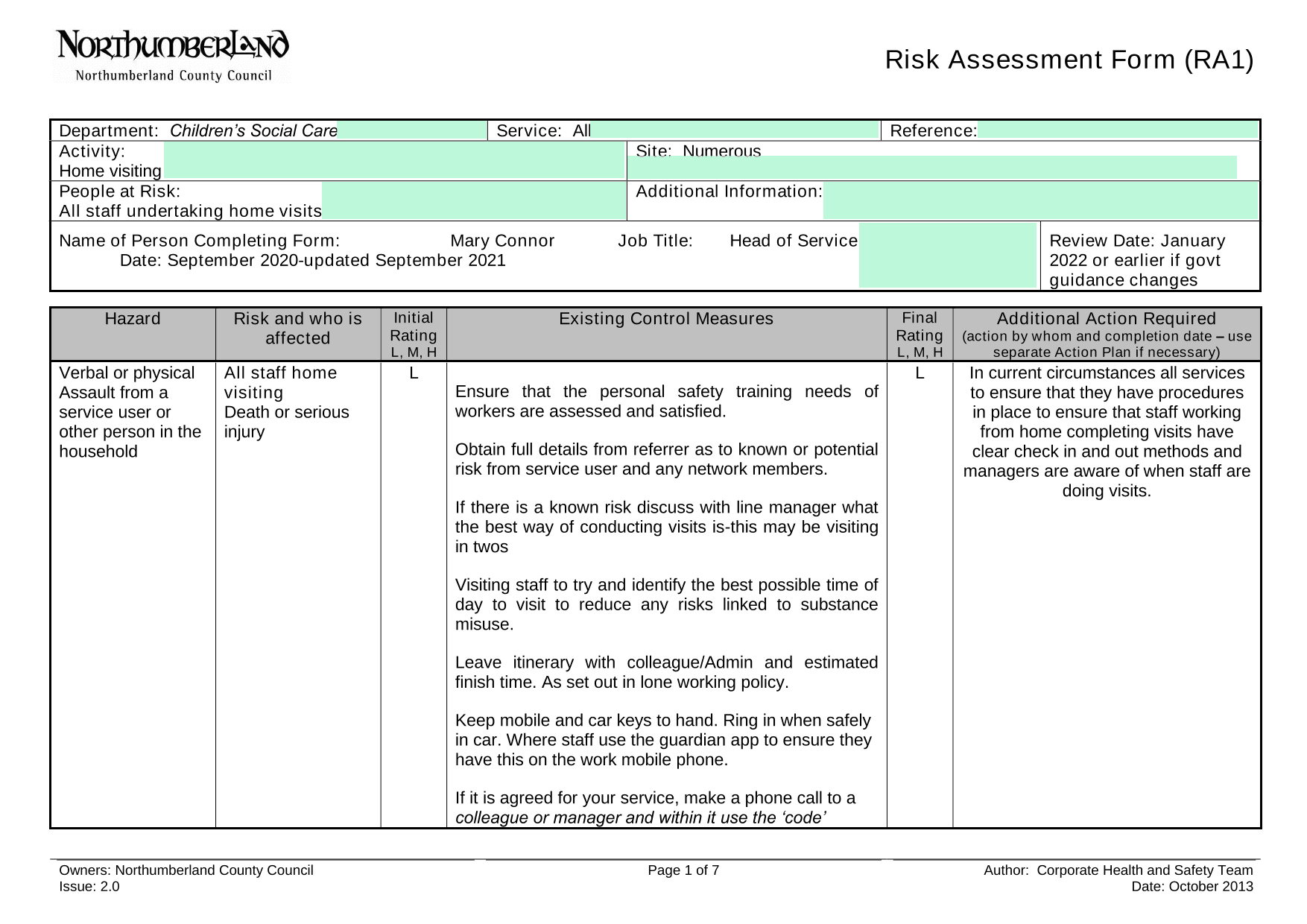The image size is (1307, 924).
Task: Select the Additional Action Required header
Action: click(1107, 319)
